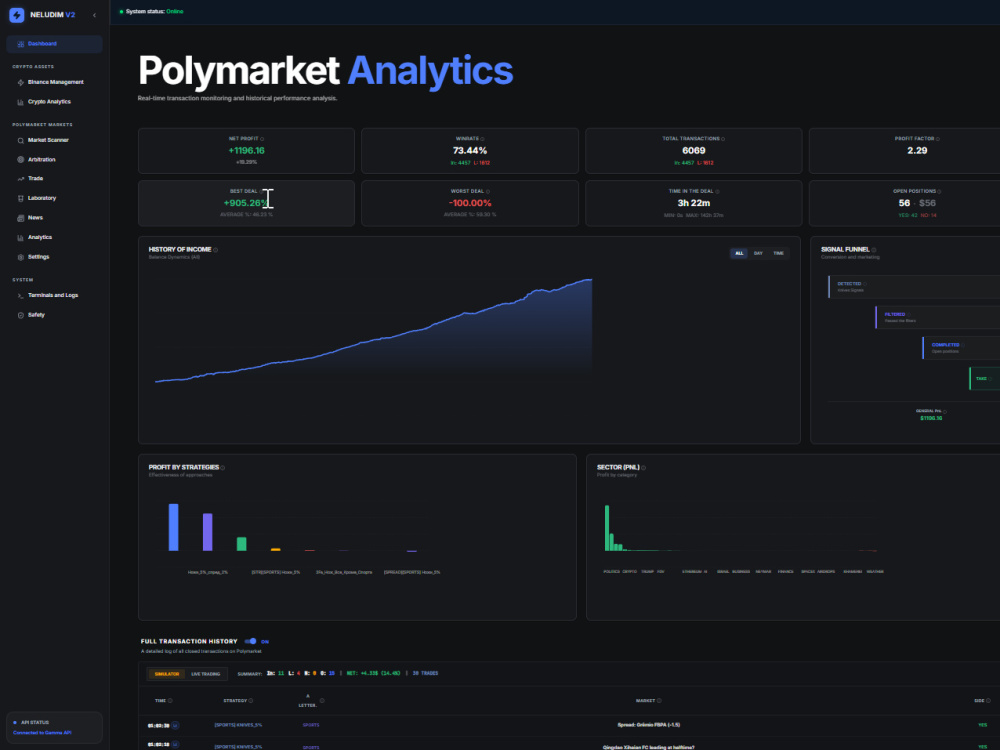This screenshot has height=750, width=1000.
Task: Click the Arbitration target icon
Action: [20, 159]
